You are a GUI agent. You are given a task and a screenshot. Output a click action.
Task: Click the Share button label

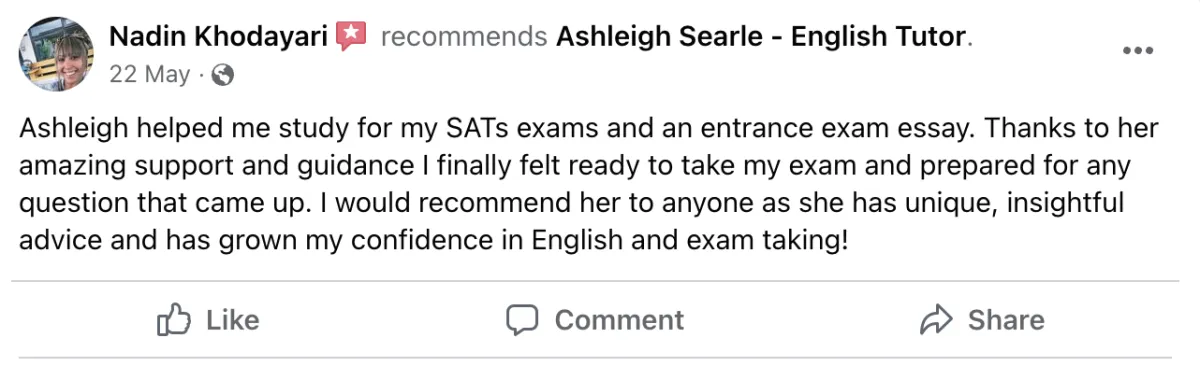(x=1006, y=320)
